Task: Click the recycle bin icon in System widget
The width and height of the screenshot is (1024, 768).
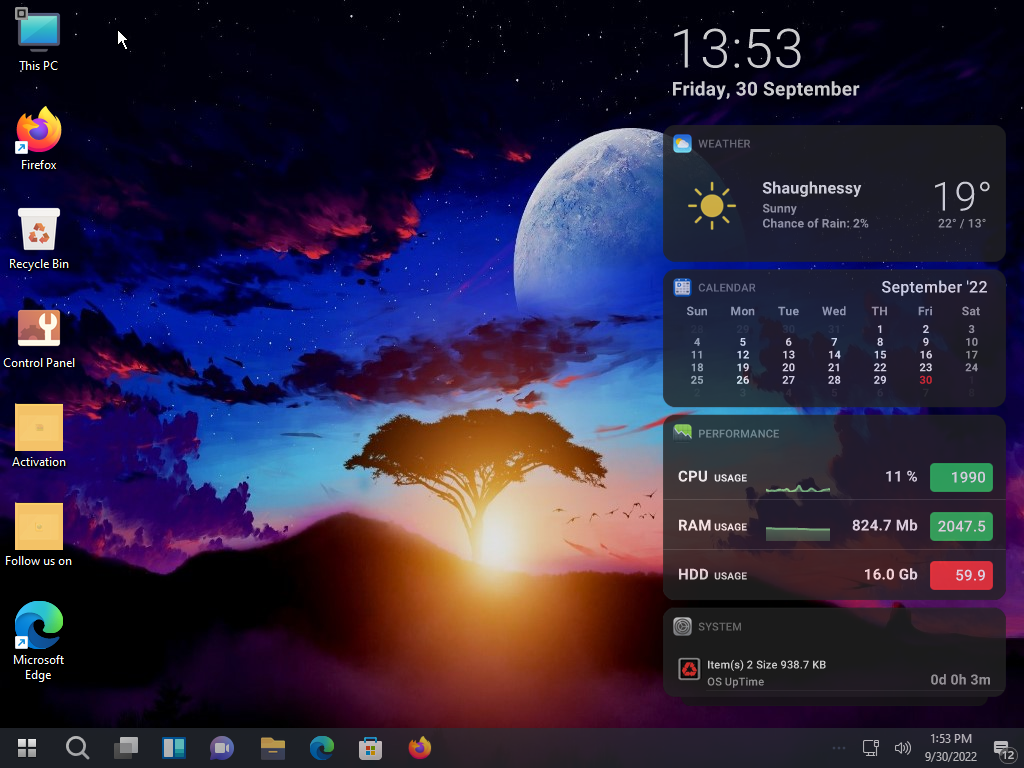Action: [x=689, y=669]
